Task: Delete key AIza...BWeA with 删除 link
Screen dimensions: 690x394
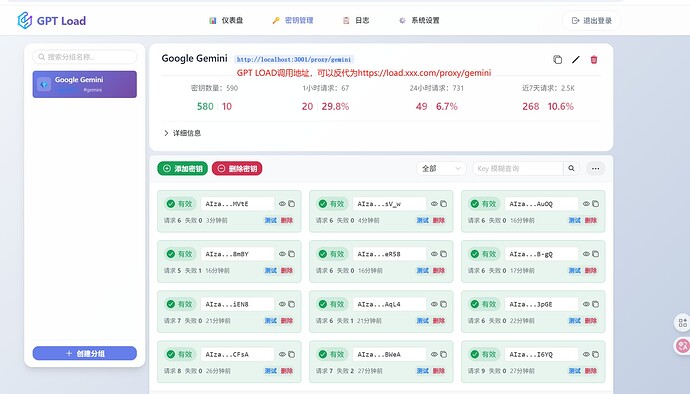Action: point(439,371)
